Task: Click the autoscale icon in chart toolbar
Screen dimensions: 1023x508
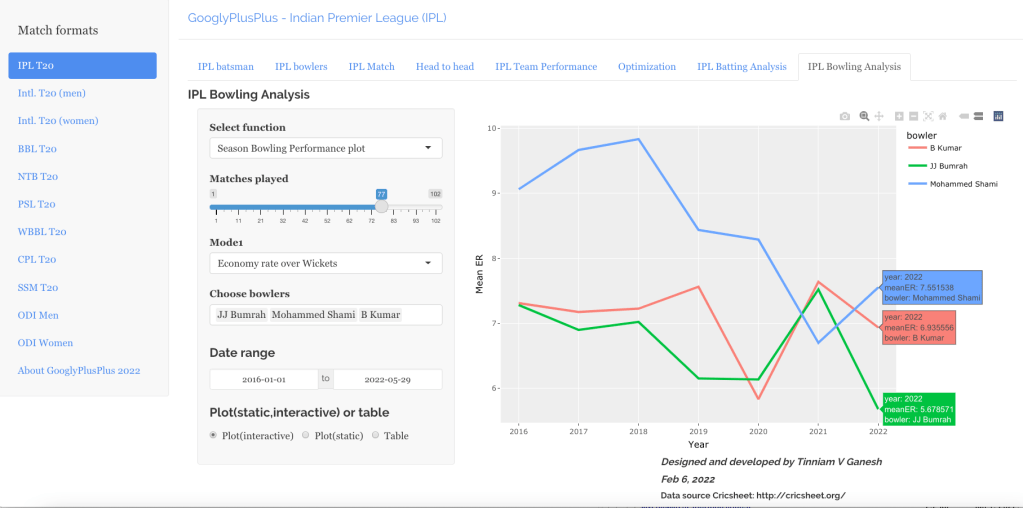Action: (x=928, y=116)
